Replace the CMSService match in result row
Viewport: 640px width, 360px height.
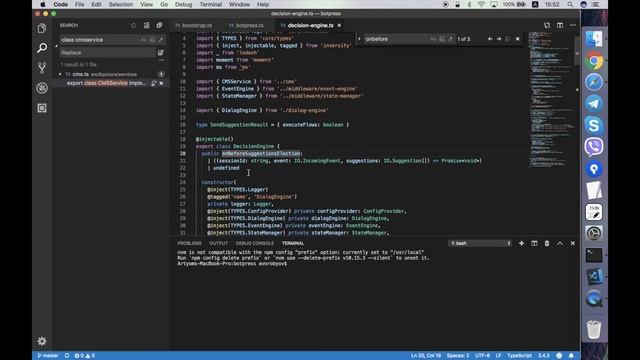tap(154, 83)
